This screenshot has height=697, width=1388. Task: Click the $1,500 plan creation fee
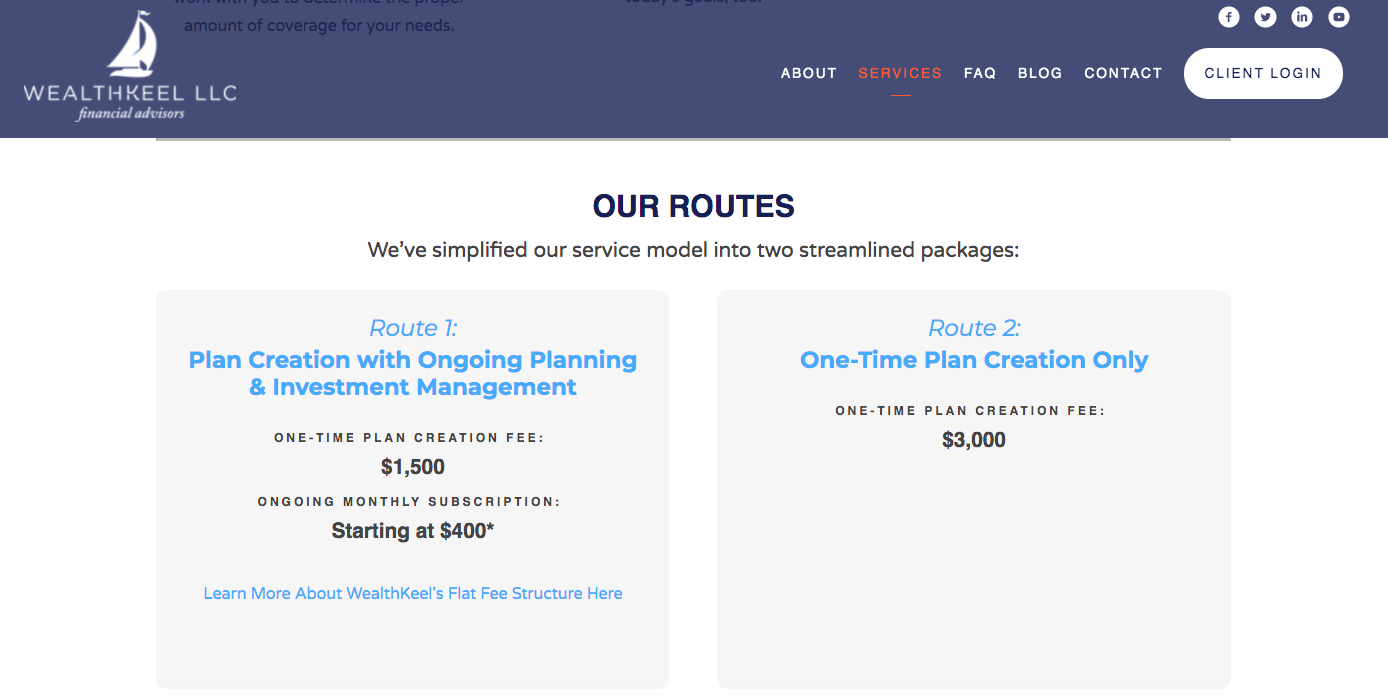coord(413,467)
